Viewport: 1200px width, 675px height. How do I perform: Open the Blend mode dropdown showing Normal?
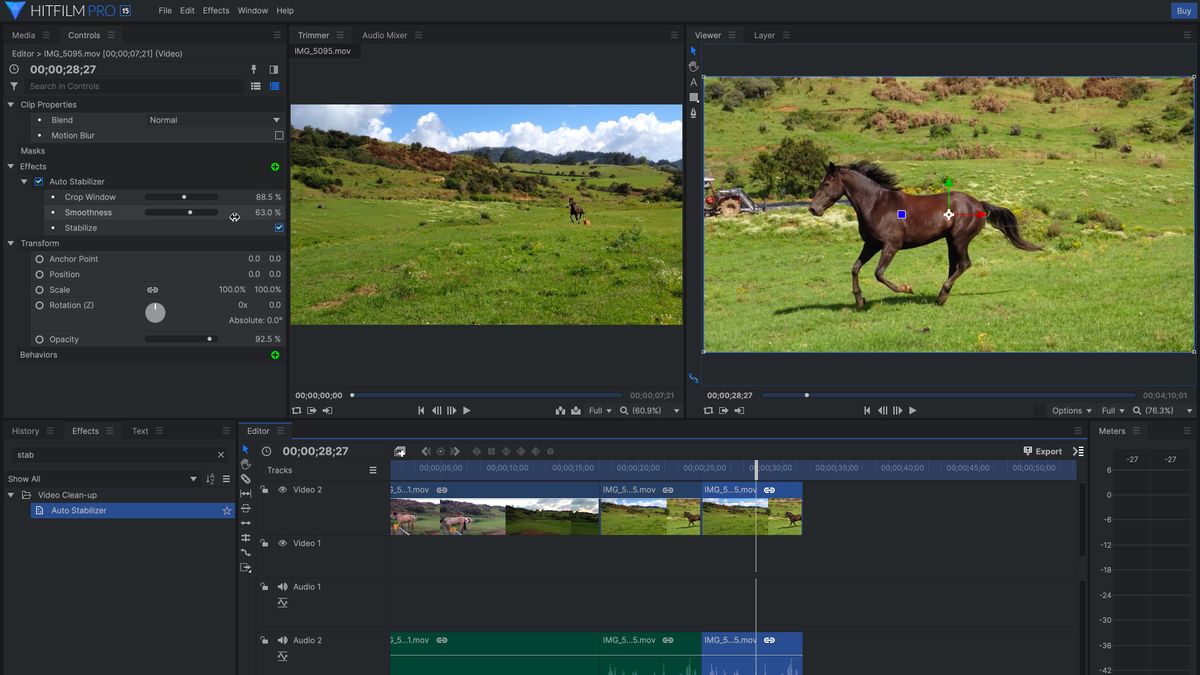click(x=215, y=119)
